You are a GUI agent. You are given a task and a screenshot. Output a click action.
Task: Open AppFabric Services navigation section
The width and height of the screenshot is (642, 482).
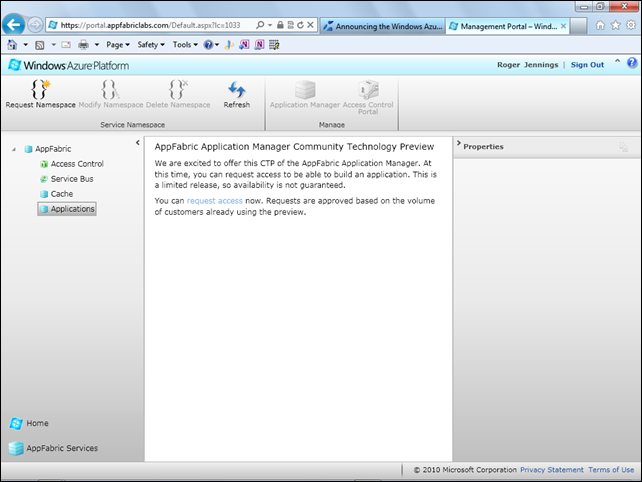53,448
